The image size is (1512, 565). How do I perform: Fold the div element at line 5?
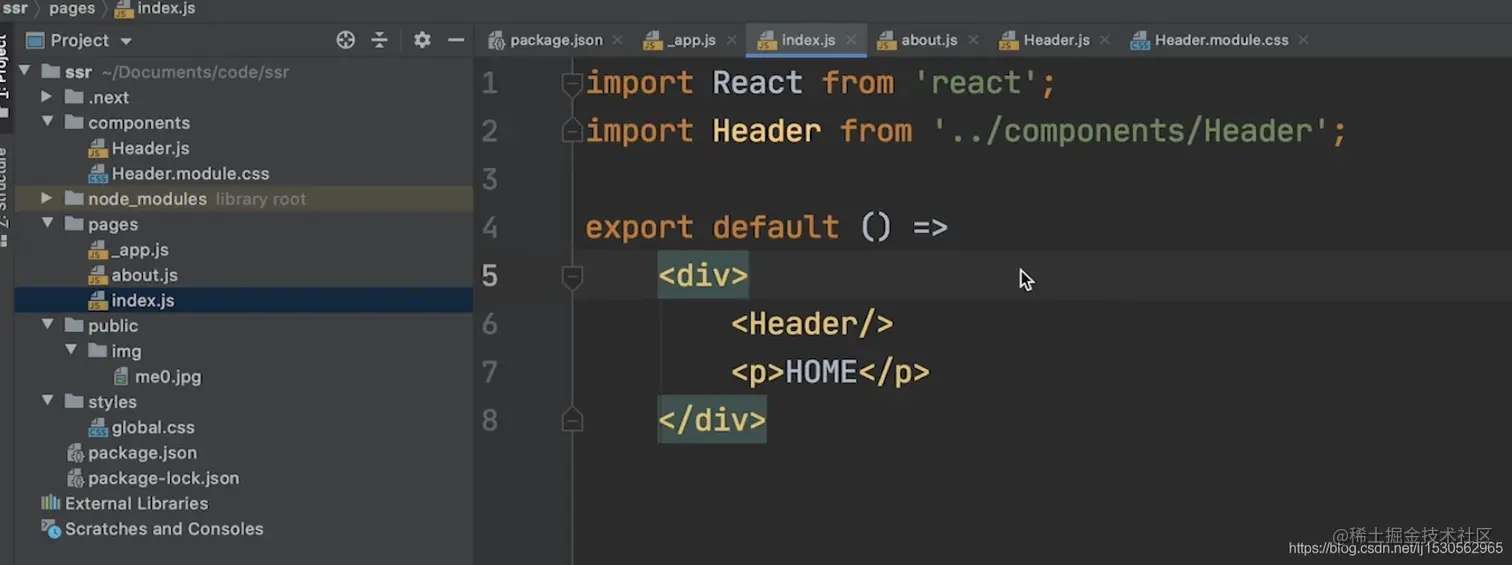coord(572,276)
